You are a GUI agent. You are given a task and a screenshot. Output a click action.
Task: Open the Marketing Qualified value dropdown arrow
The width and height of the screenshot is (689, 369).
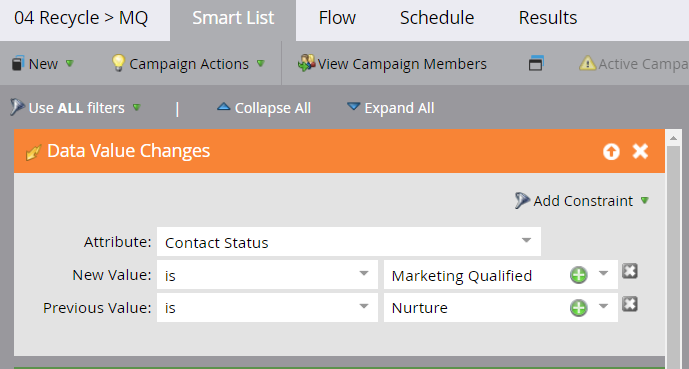point(603,274)
